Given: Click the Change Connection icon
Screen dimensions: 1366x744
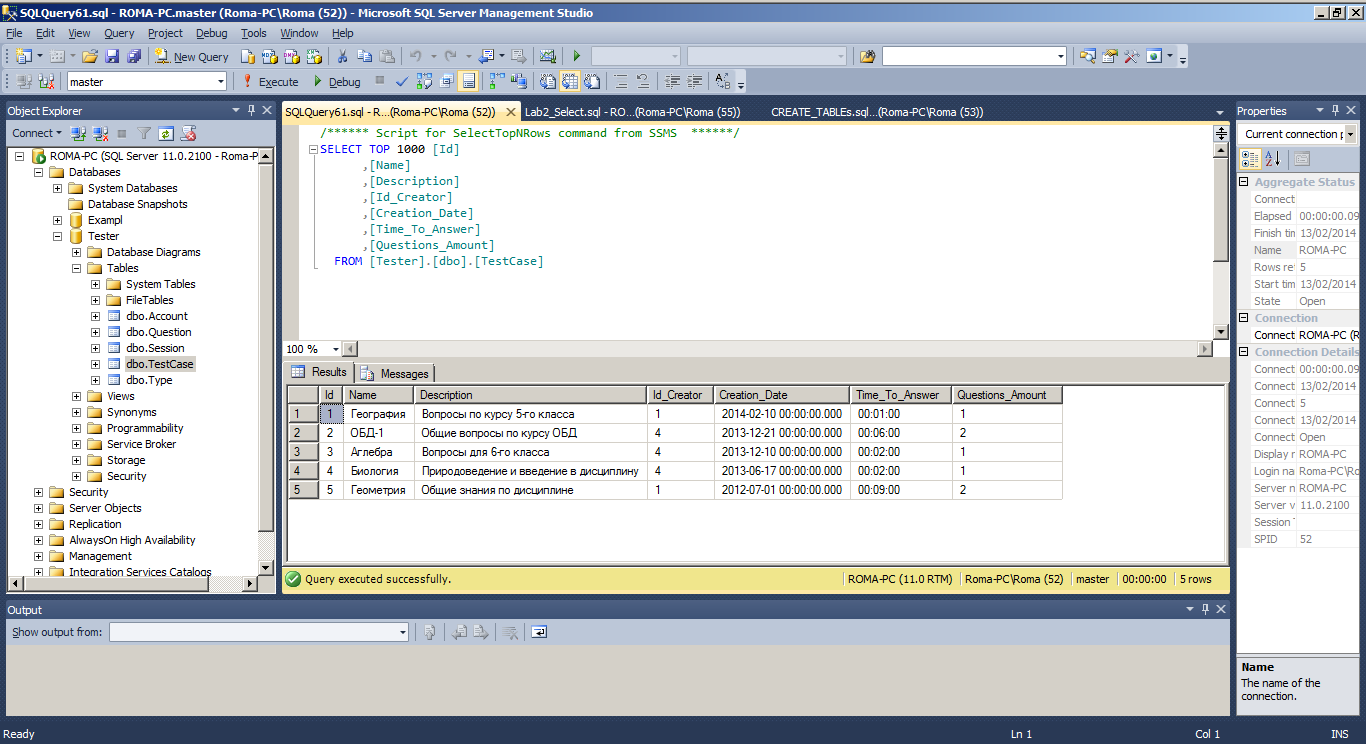Looking at the screenshot, I should (46, 81).
